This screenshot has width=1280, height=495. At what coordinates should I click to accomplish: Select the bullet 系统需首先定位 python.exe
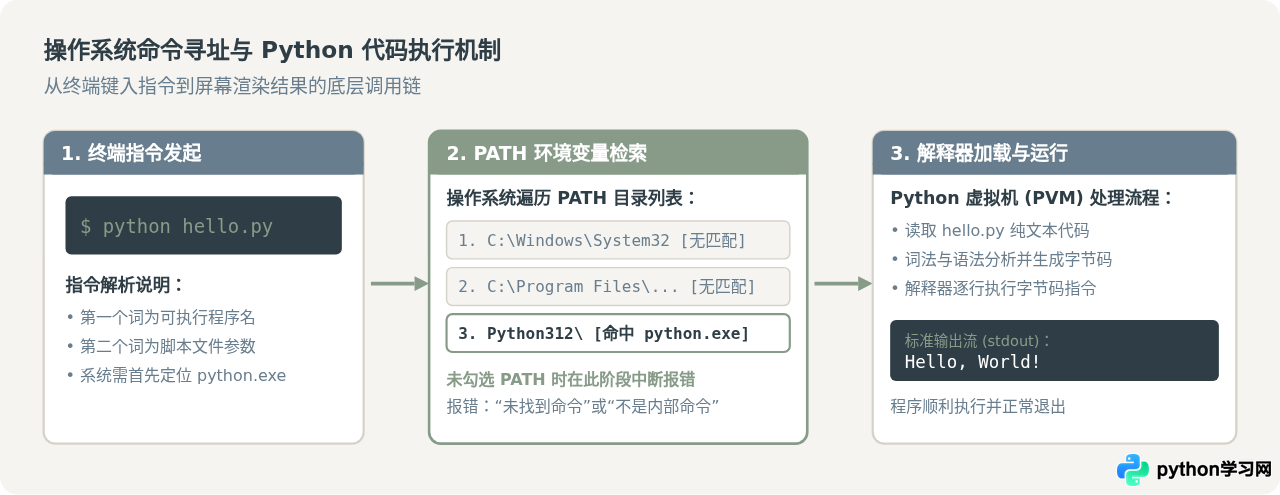[x=176, y=376]
